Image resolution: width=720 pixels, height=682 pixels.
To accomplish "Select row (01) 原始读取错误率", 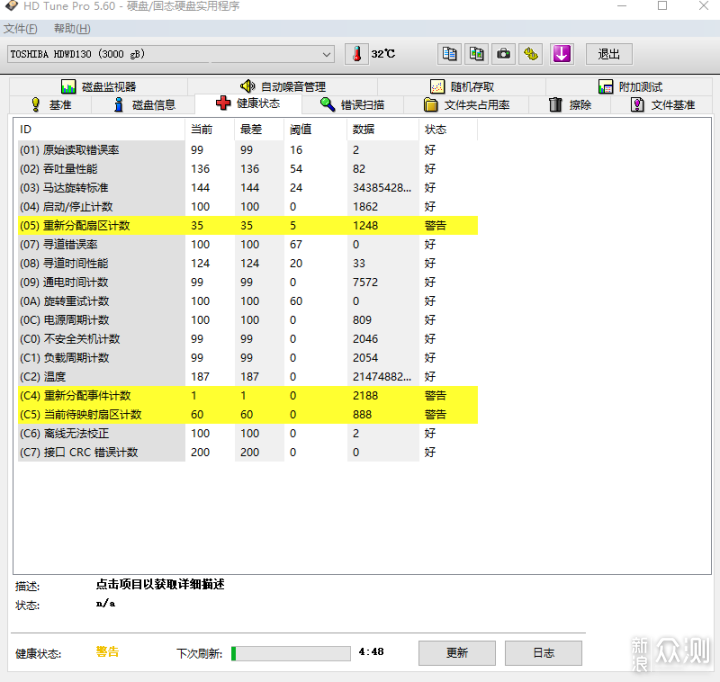I will [x=248, y=150].
